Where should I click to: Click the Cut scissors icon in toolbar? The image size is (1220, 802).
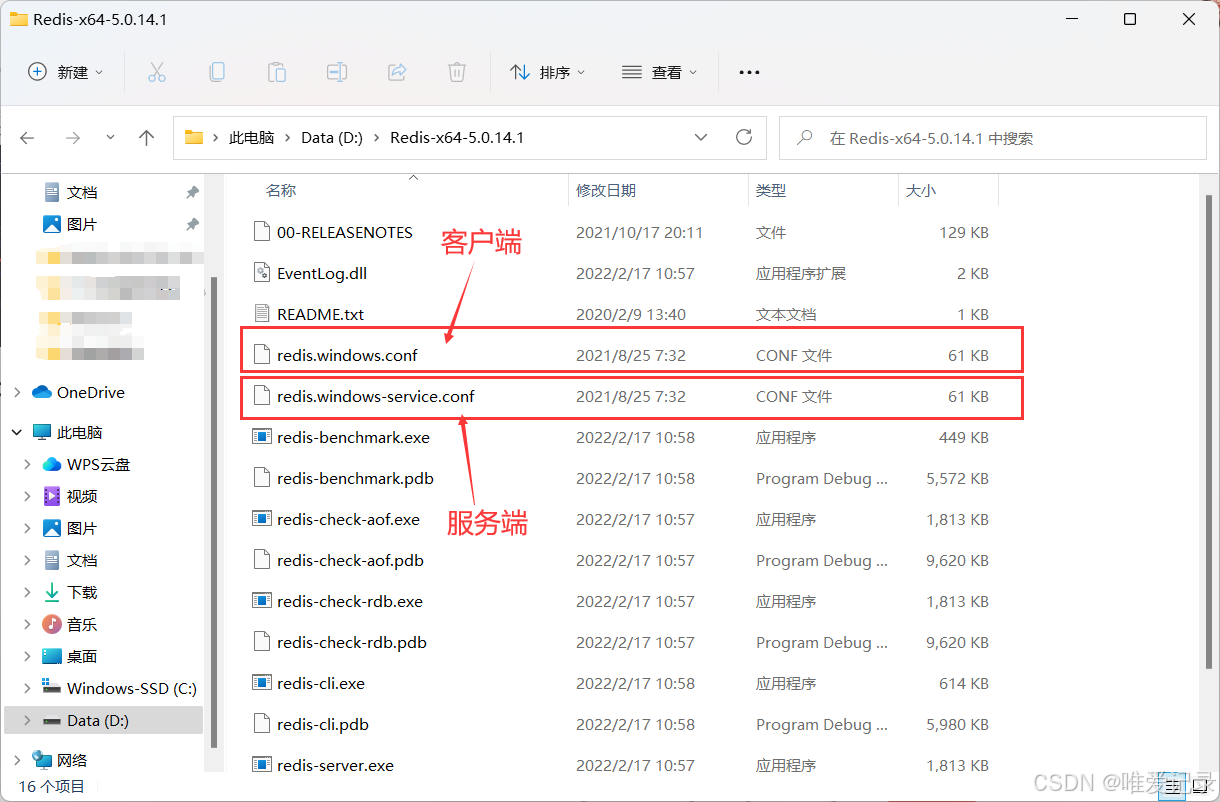click(x=156, y=72)
